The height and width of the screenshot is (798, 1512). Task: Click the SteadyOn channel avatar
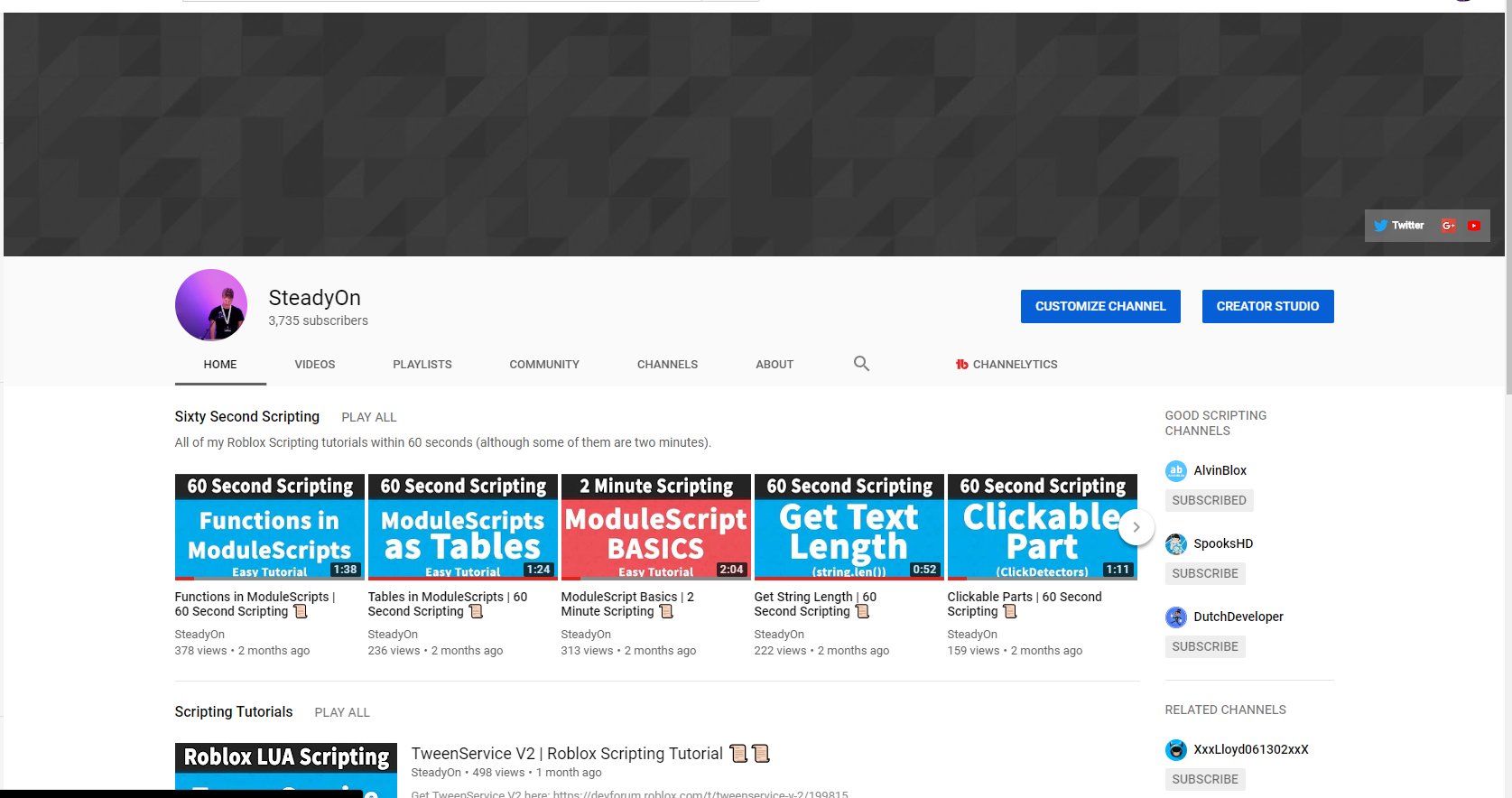coord(211,305)
